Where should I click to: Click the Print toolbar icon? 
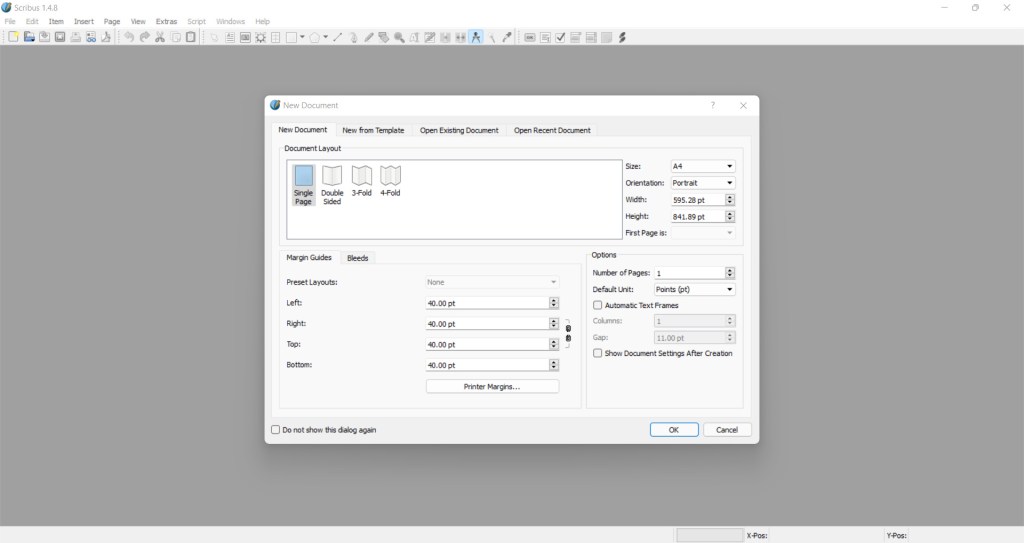76,37
